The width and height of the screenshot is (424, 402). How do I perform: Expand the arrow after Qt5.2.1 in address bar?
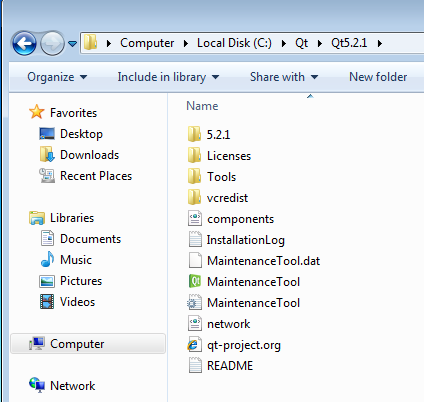pyautogui.click(x=380, y=43)
